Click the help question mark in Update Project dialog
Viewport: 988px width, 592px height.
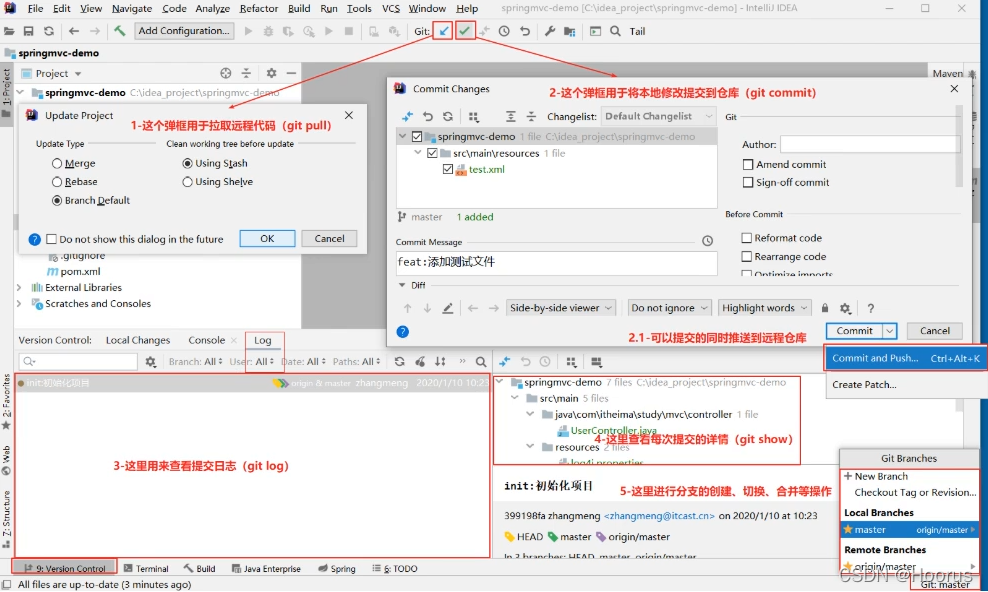pyautogui.click(x=35, y=239)
